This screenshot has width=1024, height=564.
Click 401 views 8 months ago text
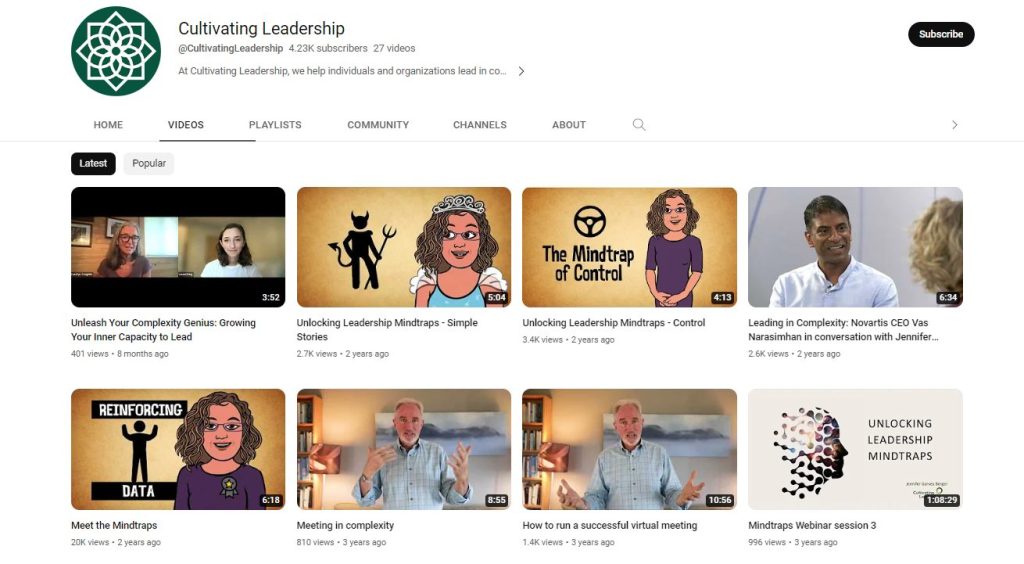tap(120, 354)
